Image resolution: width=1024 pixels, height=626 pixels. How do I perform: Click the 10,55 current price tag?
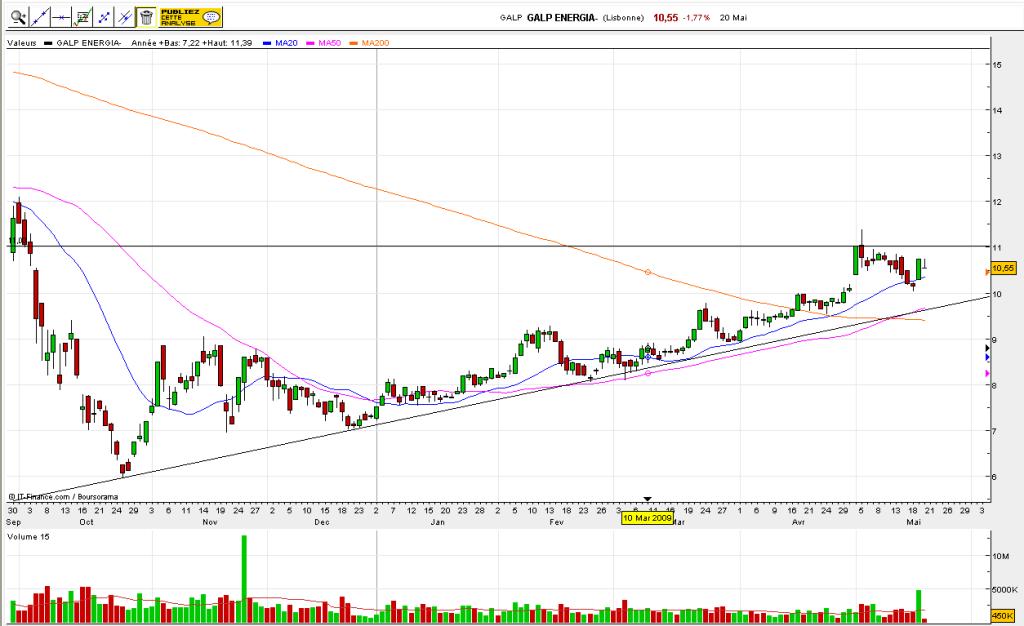tap(1003, 268)
